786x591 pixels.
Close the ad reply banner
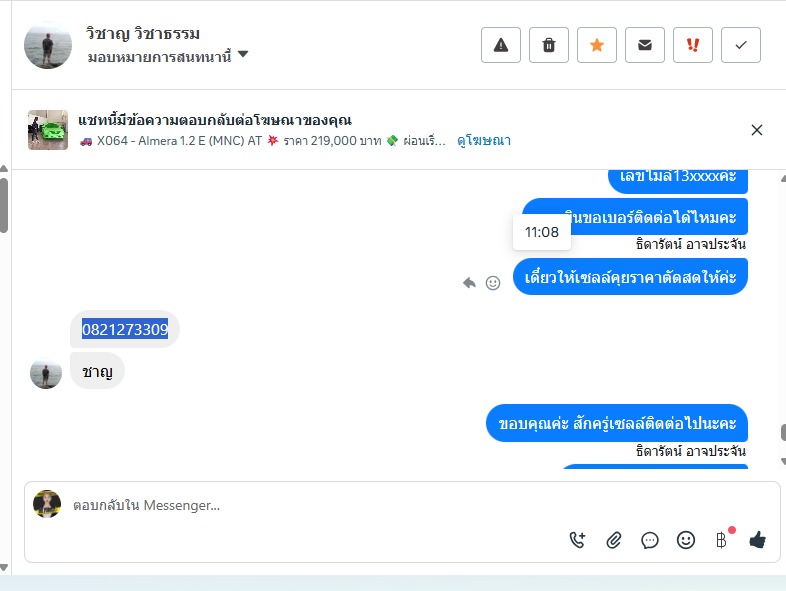(757, 130)
